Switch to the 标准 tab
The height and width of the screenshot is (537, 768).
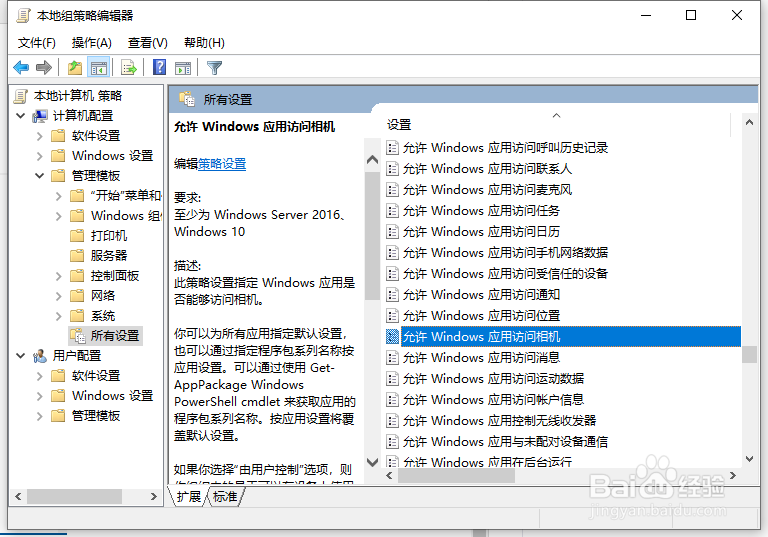[x=225, y=496]
